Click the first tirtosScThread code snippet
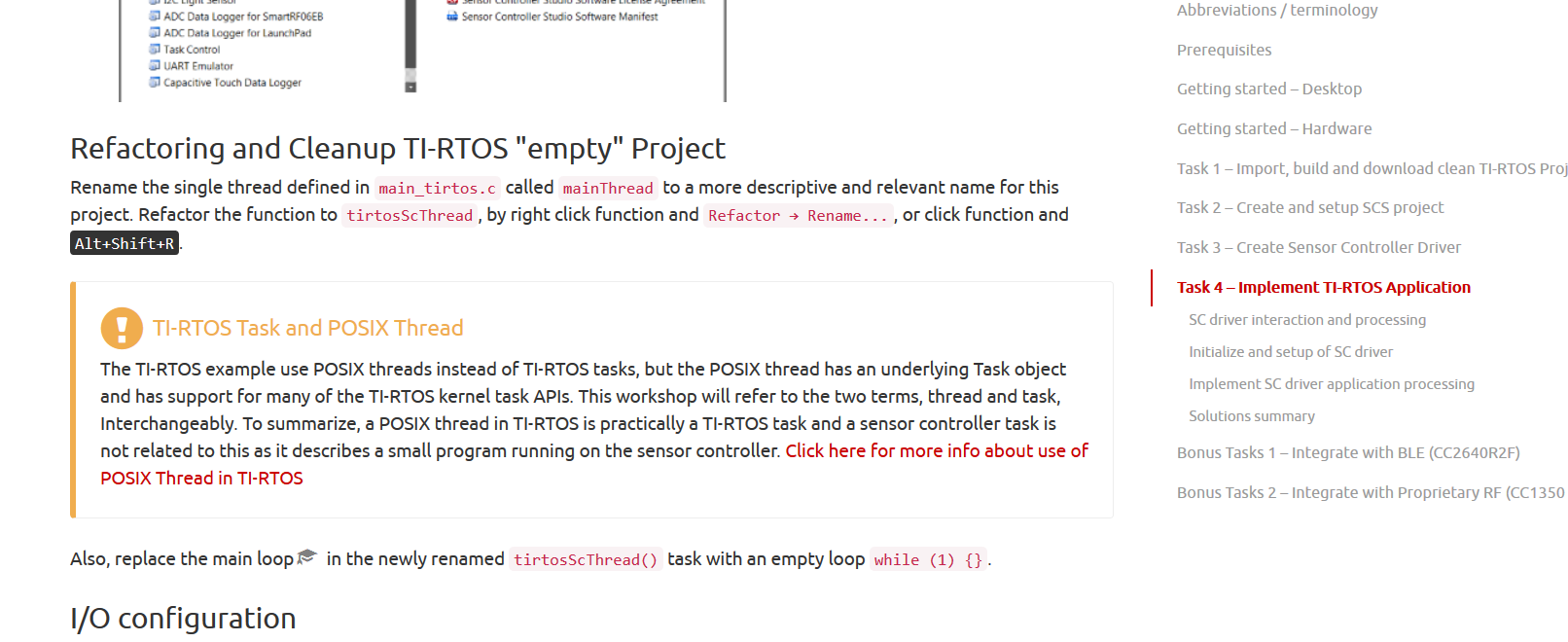1568x642 pixels. click(x=410, y=215)
